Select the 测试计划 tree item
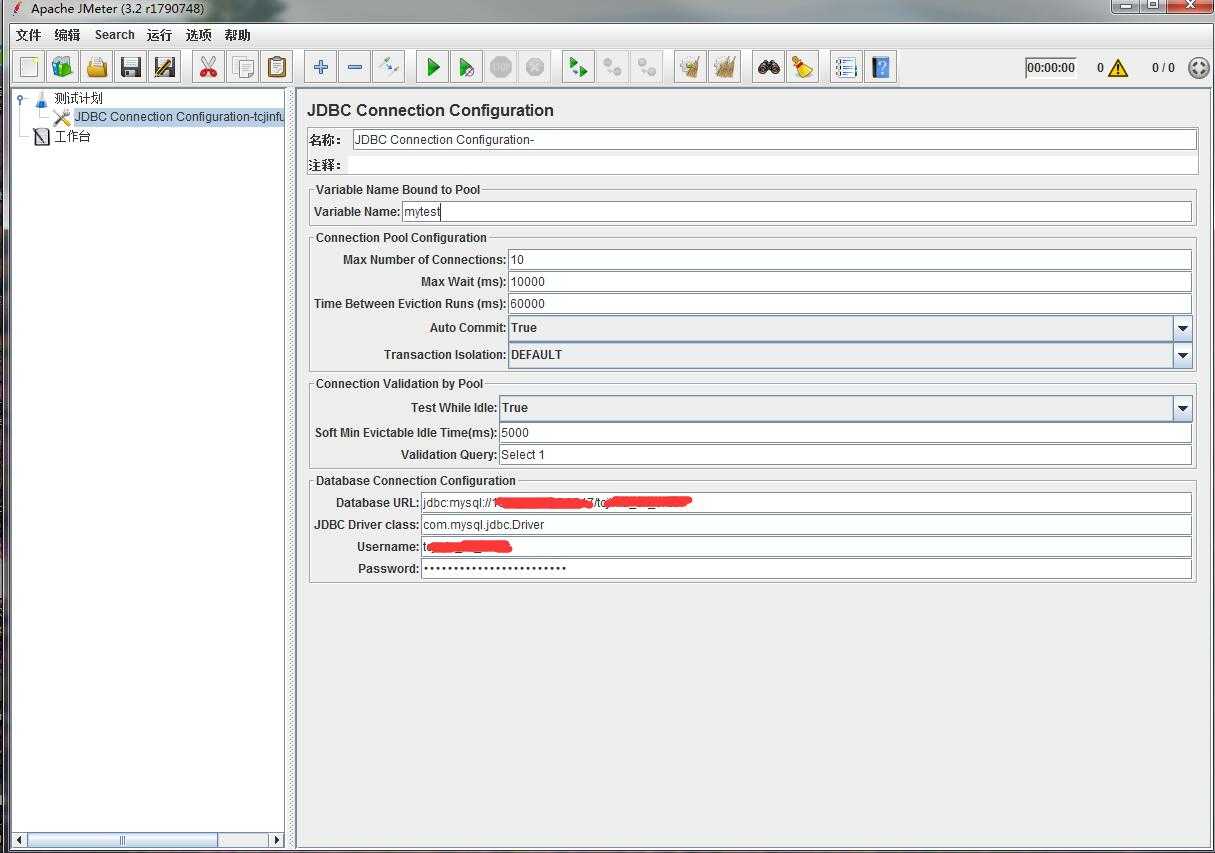The height and width of the screenshot is (853, 1215). click(x=78, y=98)
